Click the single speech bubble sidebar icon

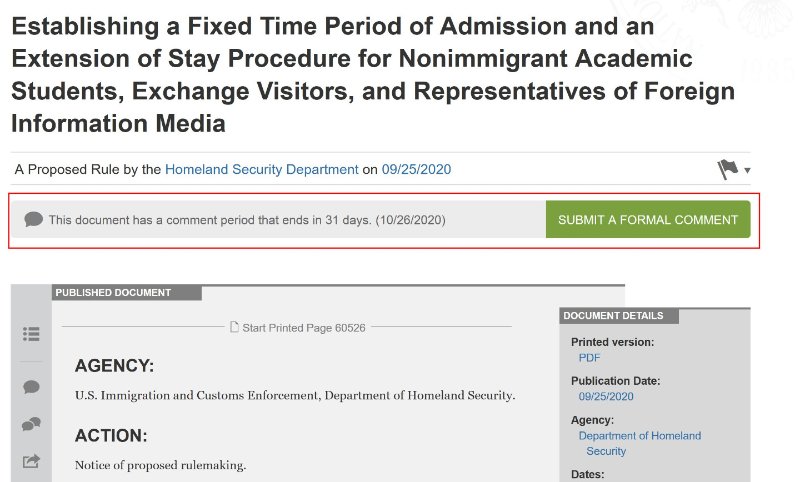(x=31, y=387)
